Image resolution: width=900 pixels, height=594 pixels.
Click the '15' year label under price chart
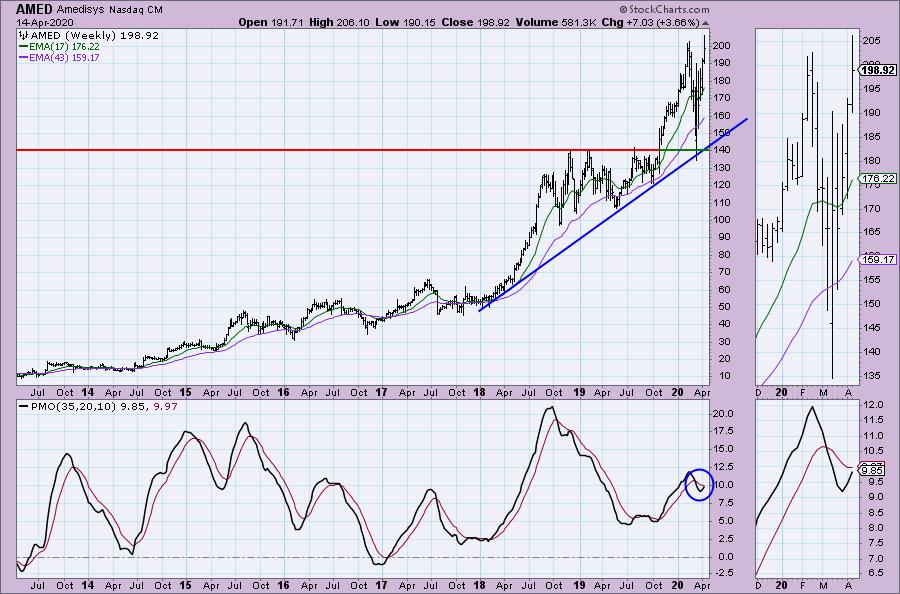pos(185,393)
